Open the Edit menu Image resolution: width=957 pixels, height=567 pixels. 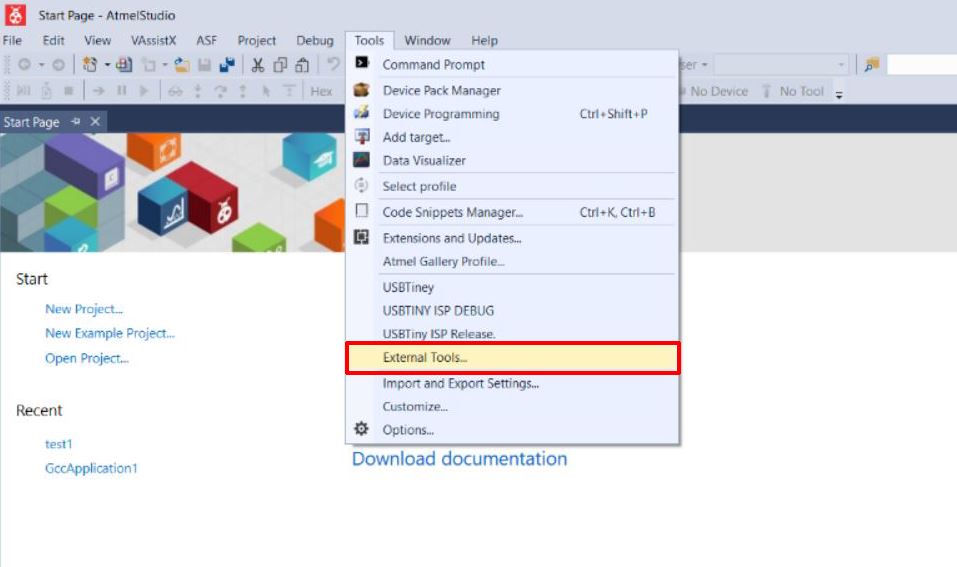point(53,40)
